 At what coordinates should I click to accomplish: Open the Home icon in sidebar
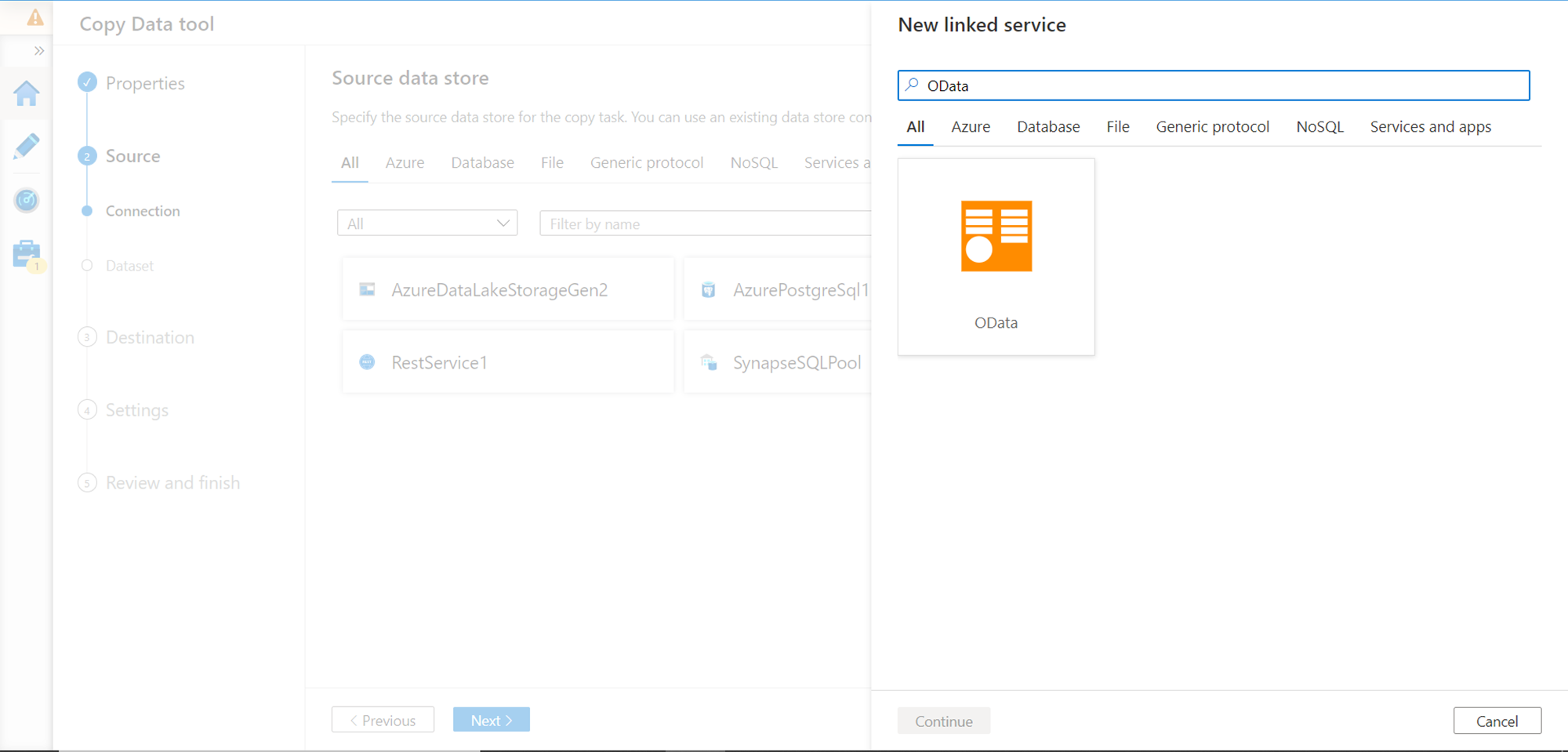[x=27, y=94]
